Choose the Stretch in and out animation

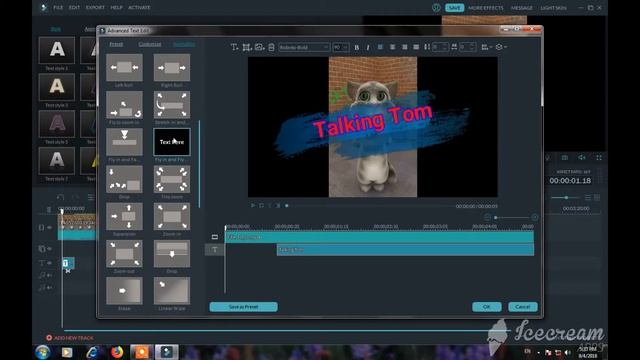[172, 104]
